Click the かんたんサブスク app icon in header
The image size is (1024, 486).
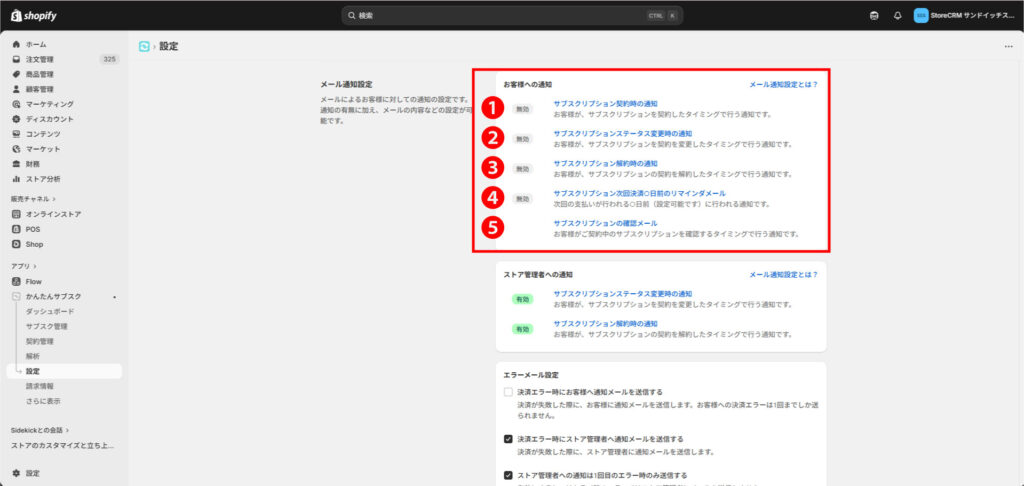pyautogui.click(x=146, y=46)
